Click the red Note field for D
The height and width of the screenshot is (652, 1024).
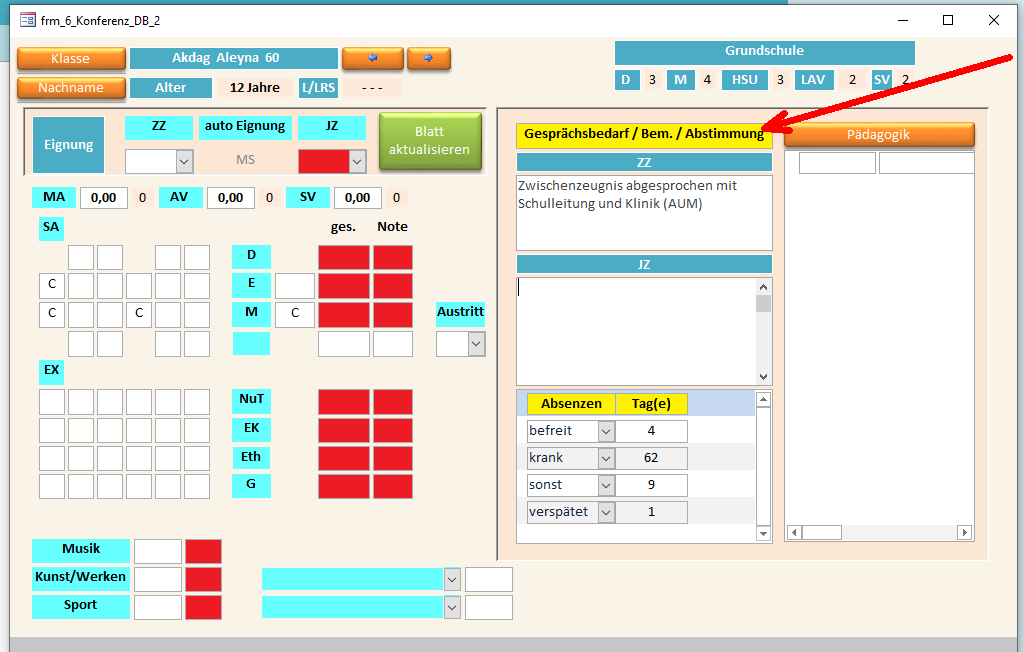coord(392,257)
